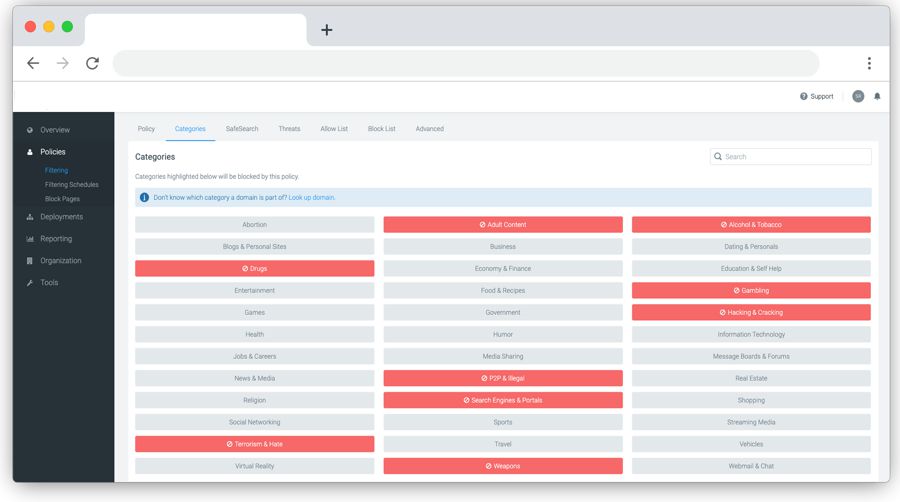The image size is (900, 502).
Task: Unblock the Terrorism & Hate category
Action: point(254,444)
